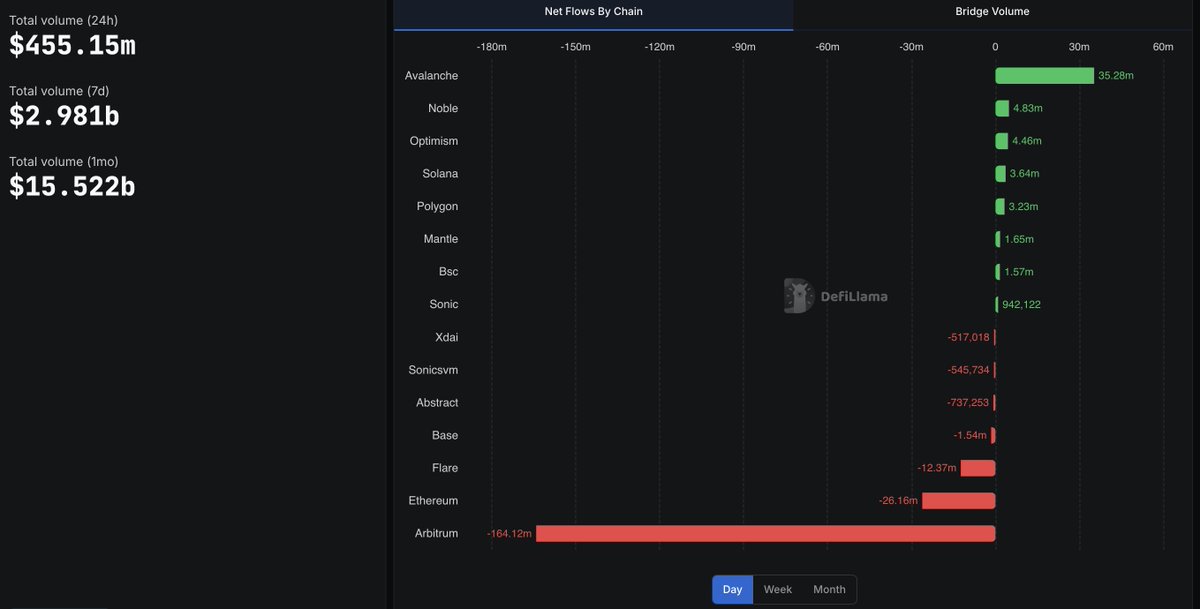This screenshot has width=1200, height=609.
Task: Click the Sonicsvm chain label
Action: (433, 370)
